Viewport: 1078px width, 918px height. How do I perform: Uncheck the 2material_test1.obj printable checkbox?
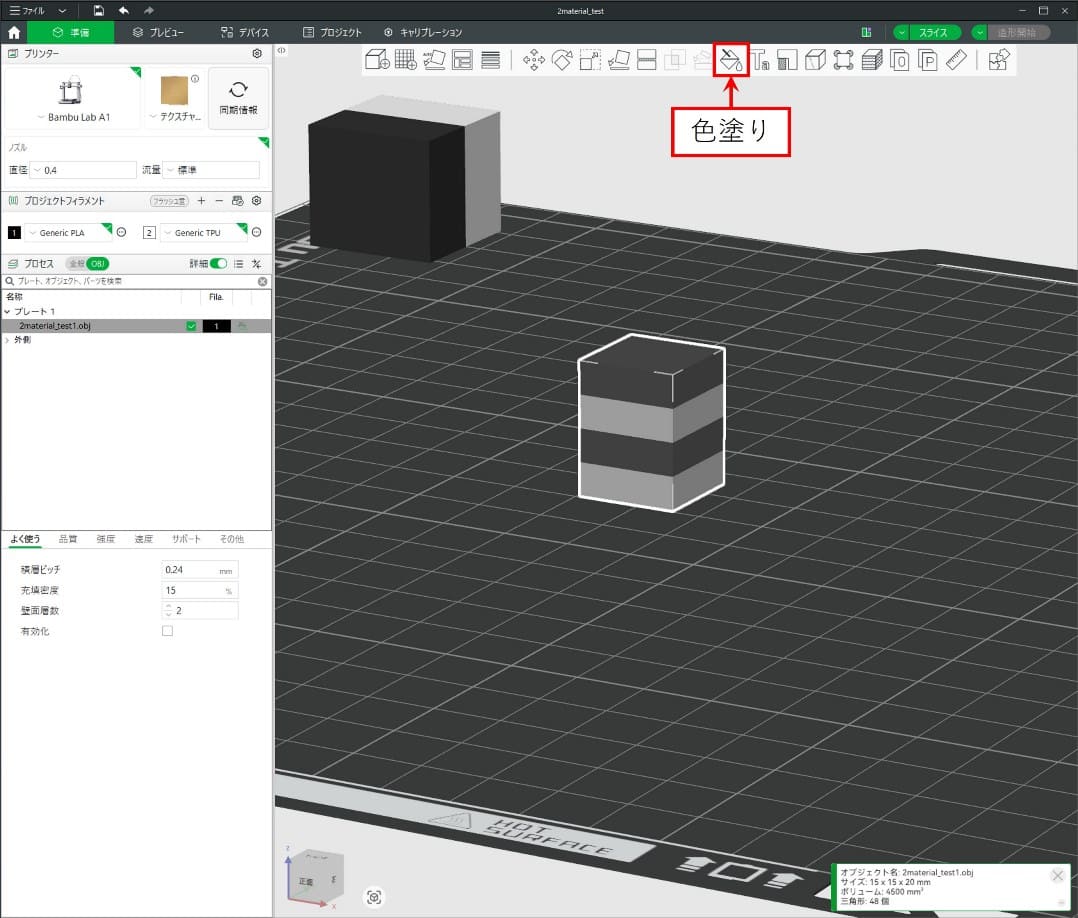(x=191, y=326)
